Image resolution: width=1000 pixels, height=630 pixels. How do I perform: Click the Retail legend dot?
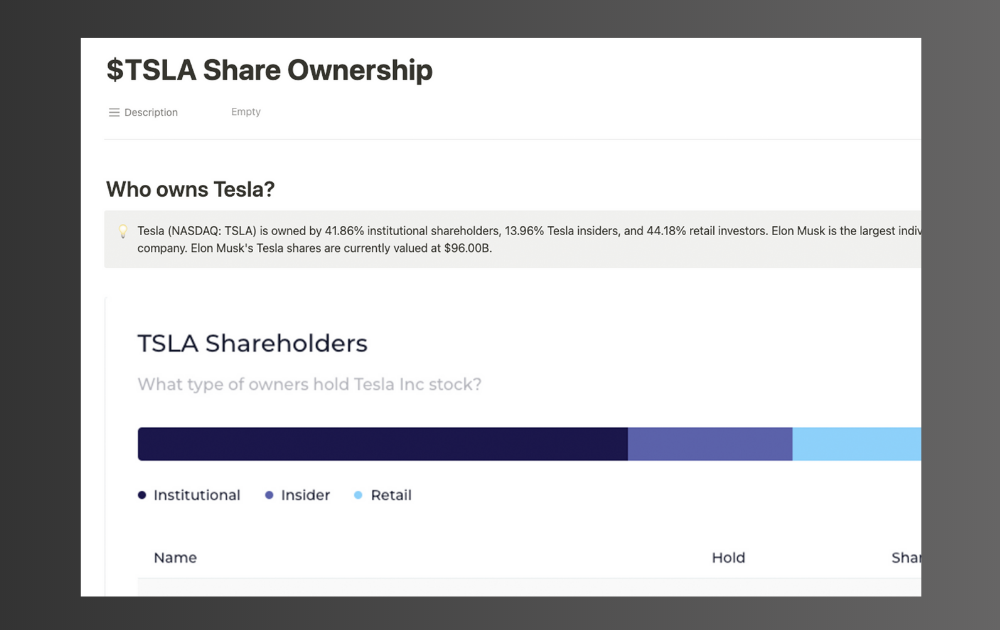pos(358,495)
